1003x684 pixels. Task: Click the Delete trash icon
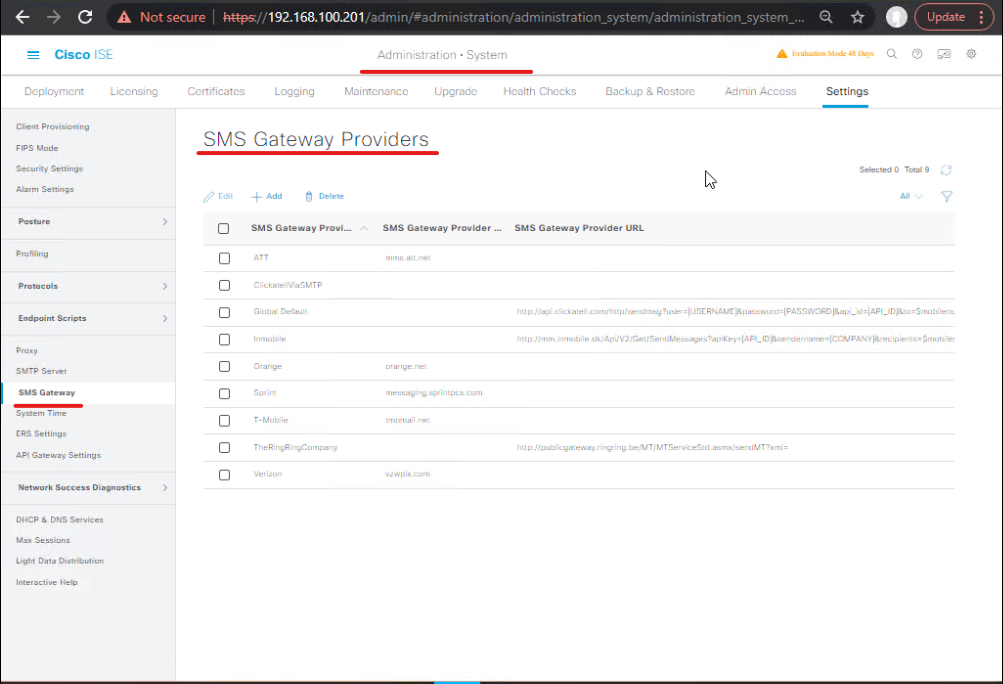[x=309, y=196]
